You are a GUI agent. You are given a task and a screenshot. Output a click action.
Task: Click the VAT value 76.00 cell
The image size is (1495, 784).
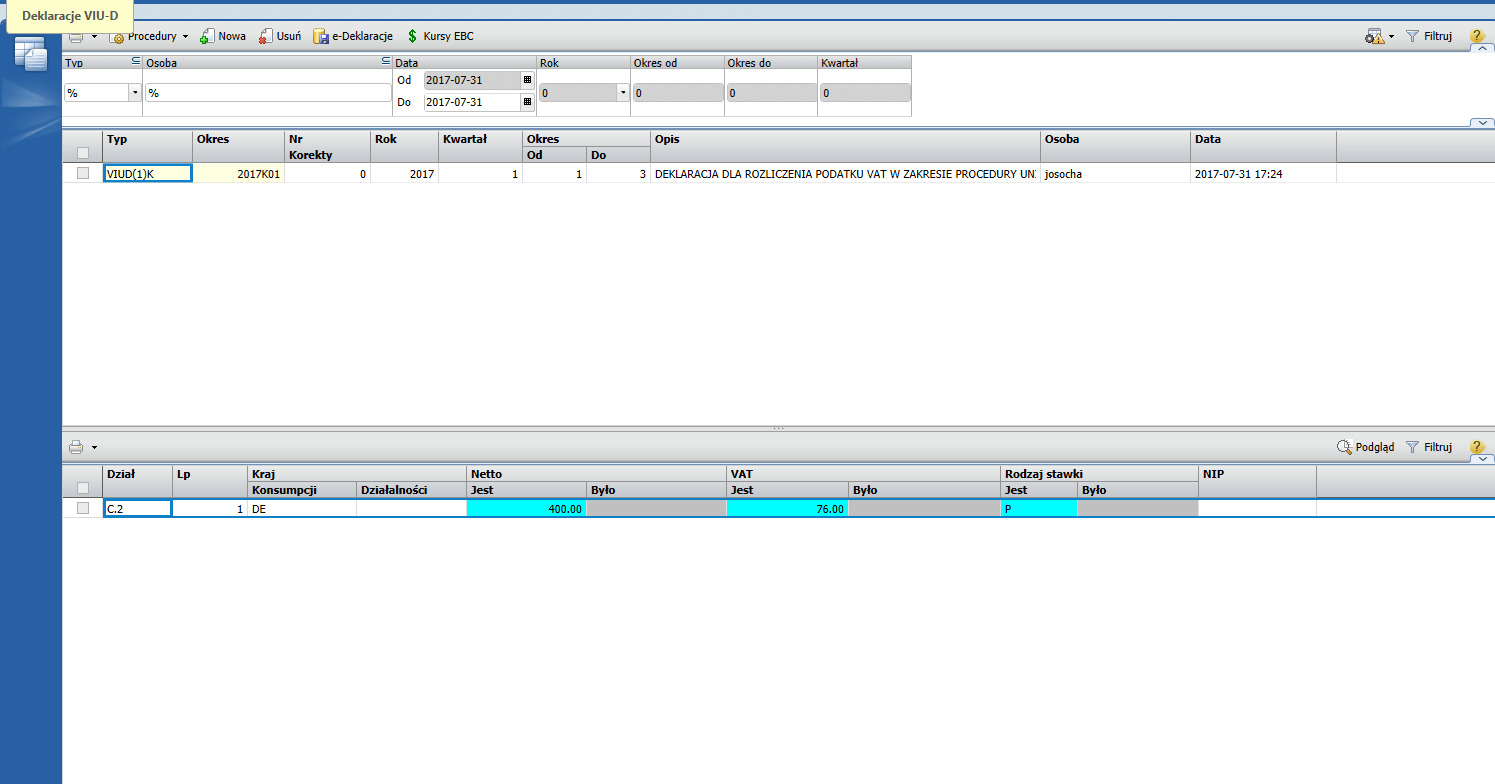pyautogui.click(x=787, y=508)
